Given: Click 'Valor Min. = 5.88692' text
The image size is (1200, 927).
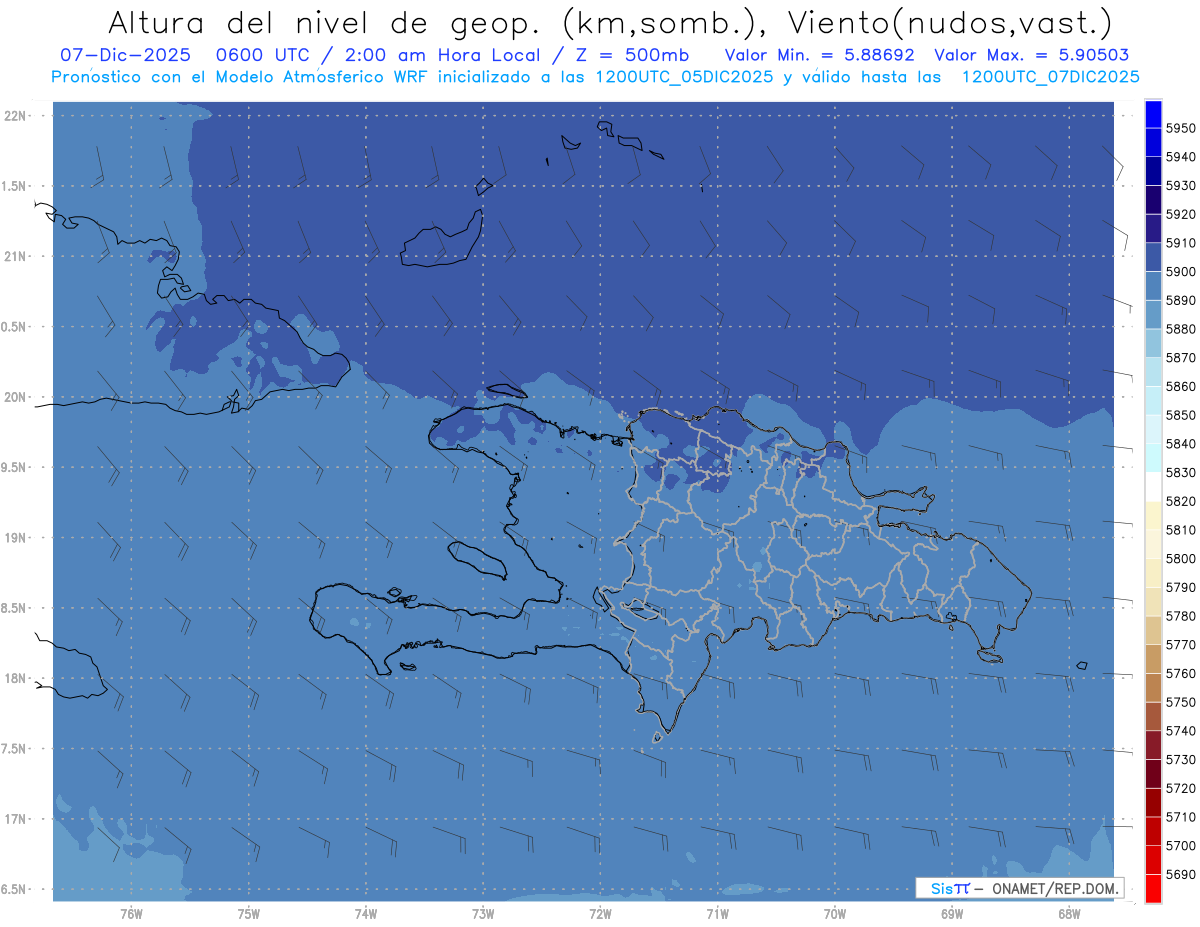Looking at the screenshot, I should click(820, 55).
